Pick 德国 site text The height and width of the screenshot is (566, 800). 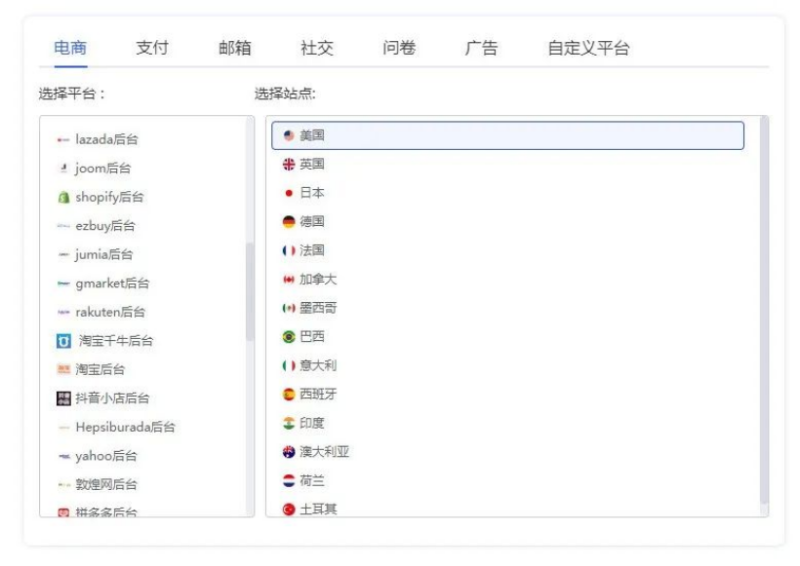tap(312, 222)
